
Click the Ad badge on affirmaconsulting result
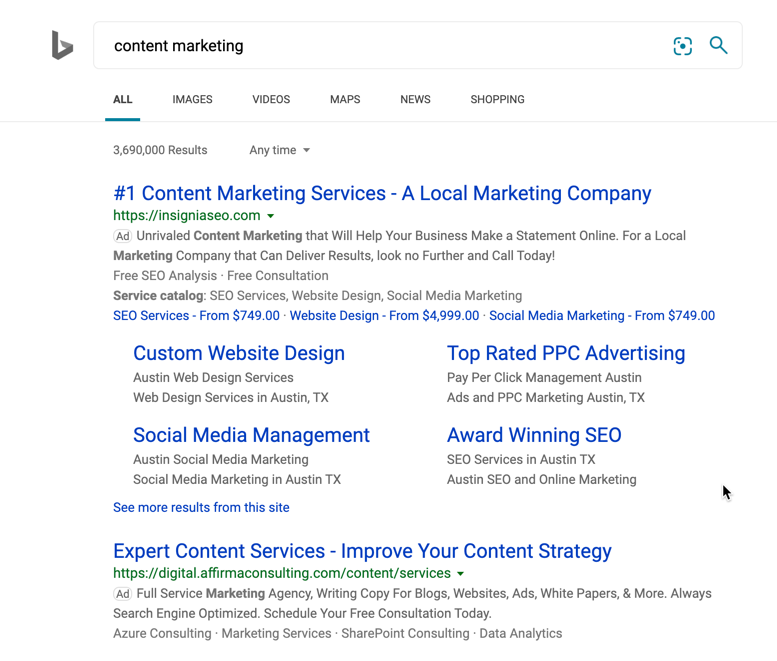click(x=122, y=594)
